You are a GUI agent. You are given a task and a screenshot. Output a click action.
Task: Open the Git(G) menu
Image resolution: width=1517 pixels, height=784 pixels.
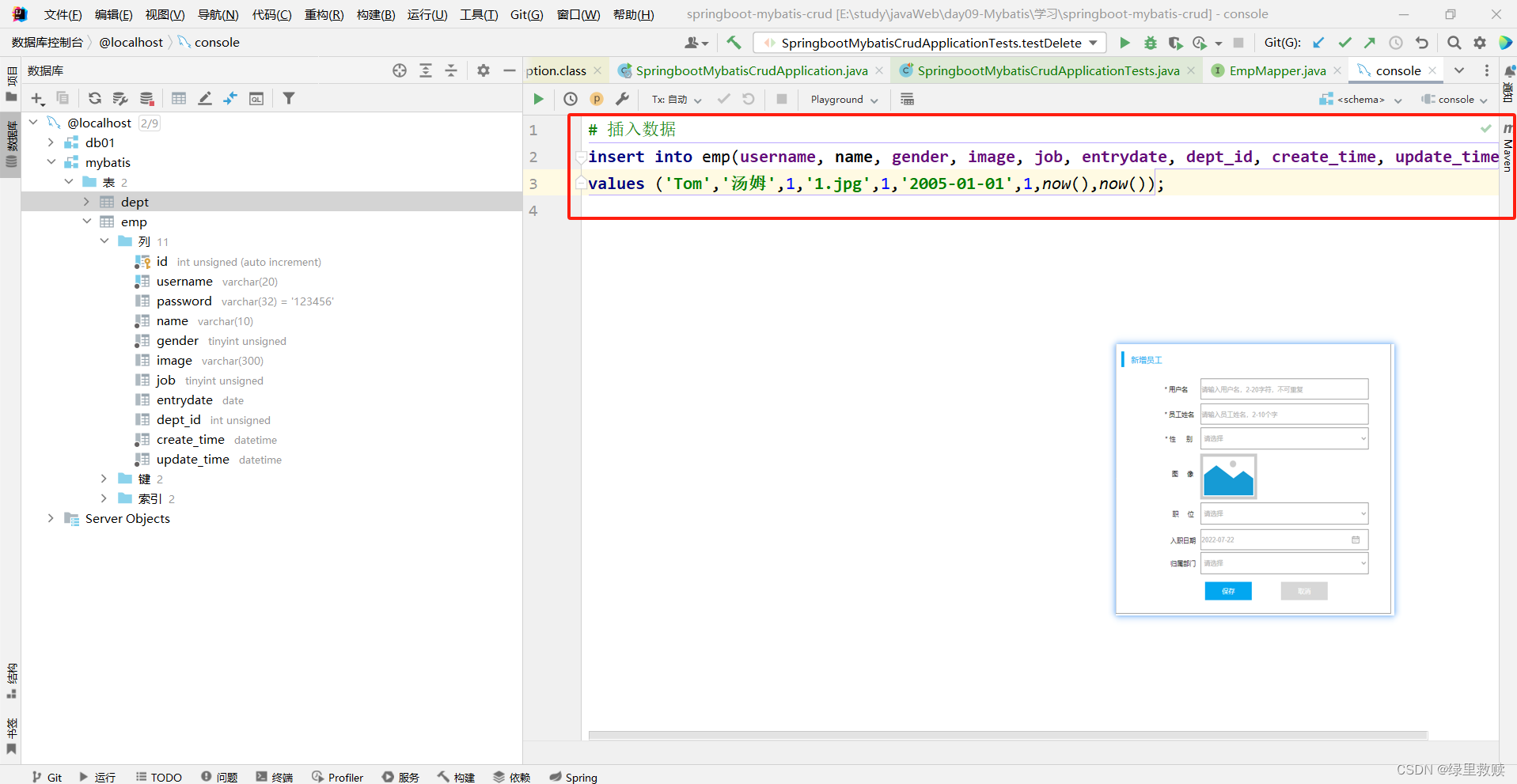click(525, 14)
